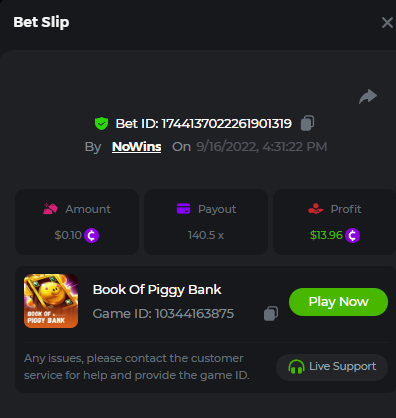Open the NoWins user profile link

[137, 147]
